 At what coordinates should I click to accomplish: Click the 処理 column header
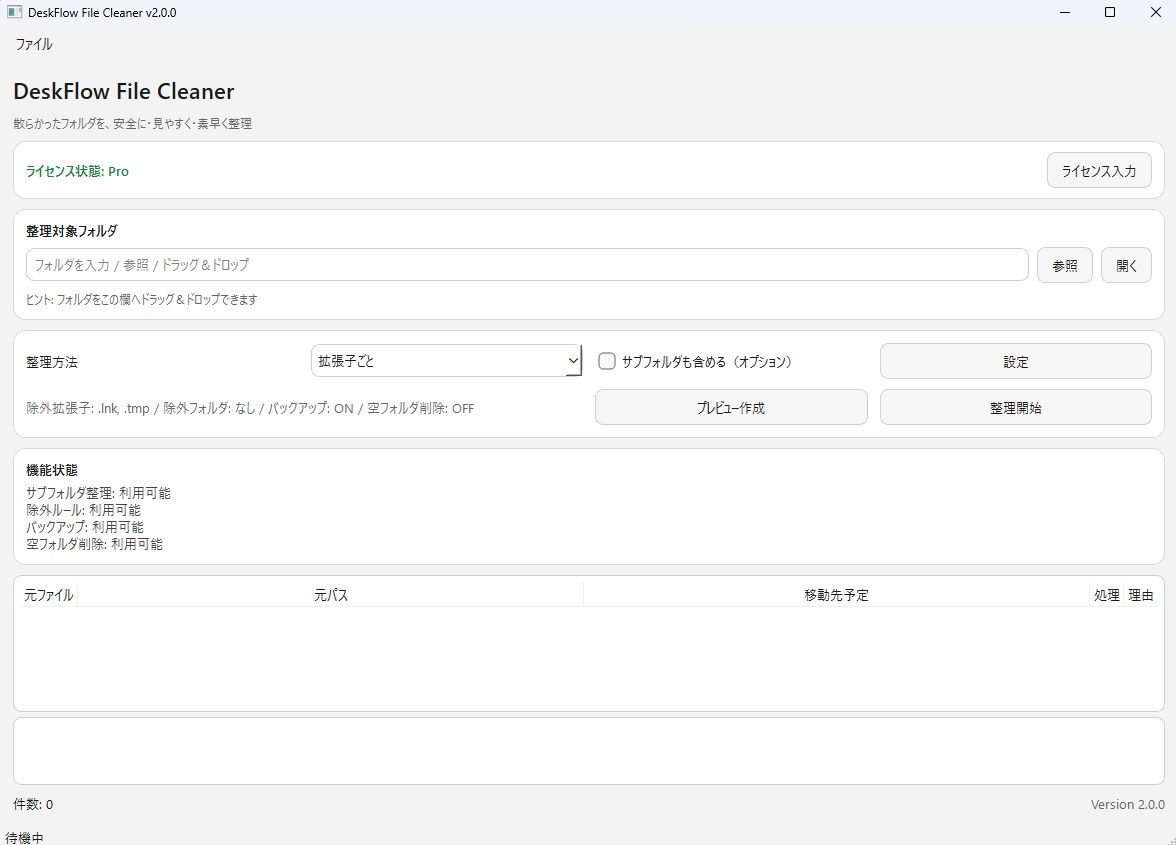1106,595
